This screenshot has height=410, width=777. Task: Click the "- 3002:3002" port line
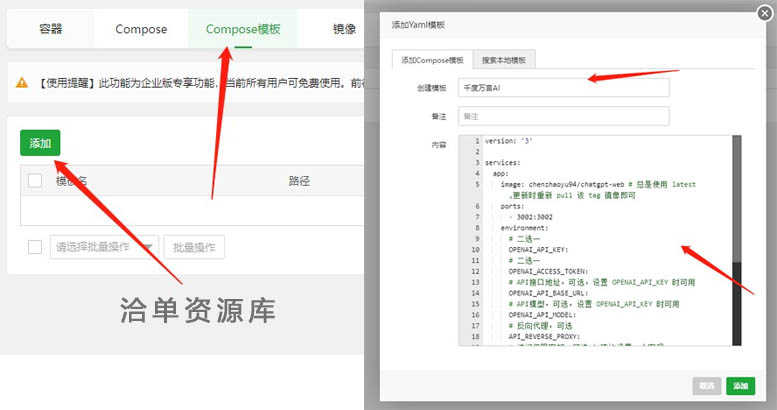click(530, 217)
